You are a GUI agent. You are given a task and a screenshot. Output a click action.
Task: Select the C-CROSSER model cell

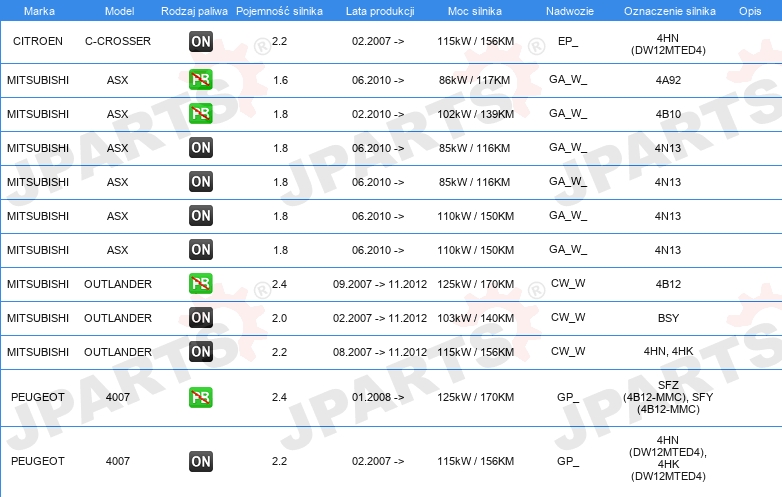pyautogui.click(x=118, y=41)
